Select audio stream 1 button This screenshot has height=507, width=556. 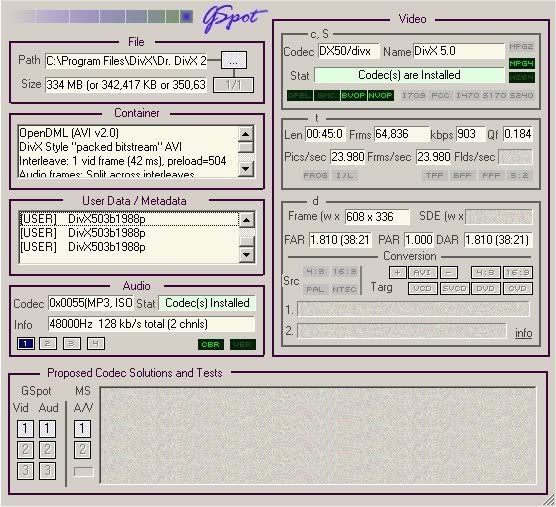(x=26, y=344)
